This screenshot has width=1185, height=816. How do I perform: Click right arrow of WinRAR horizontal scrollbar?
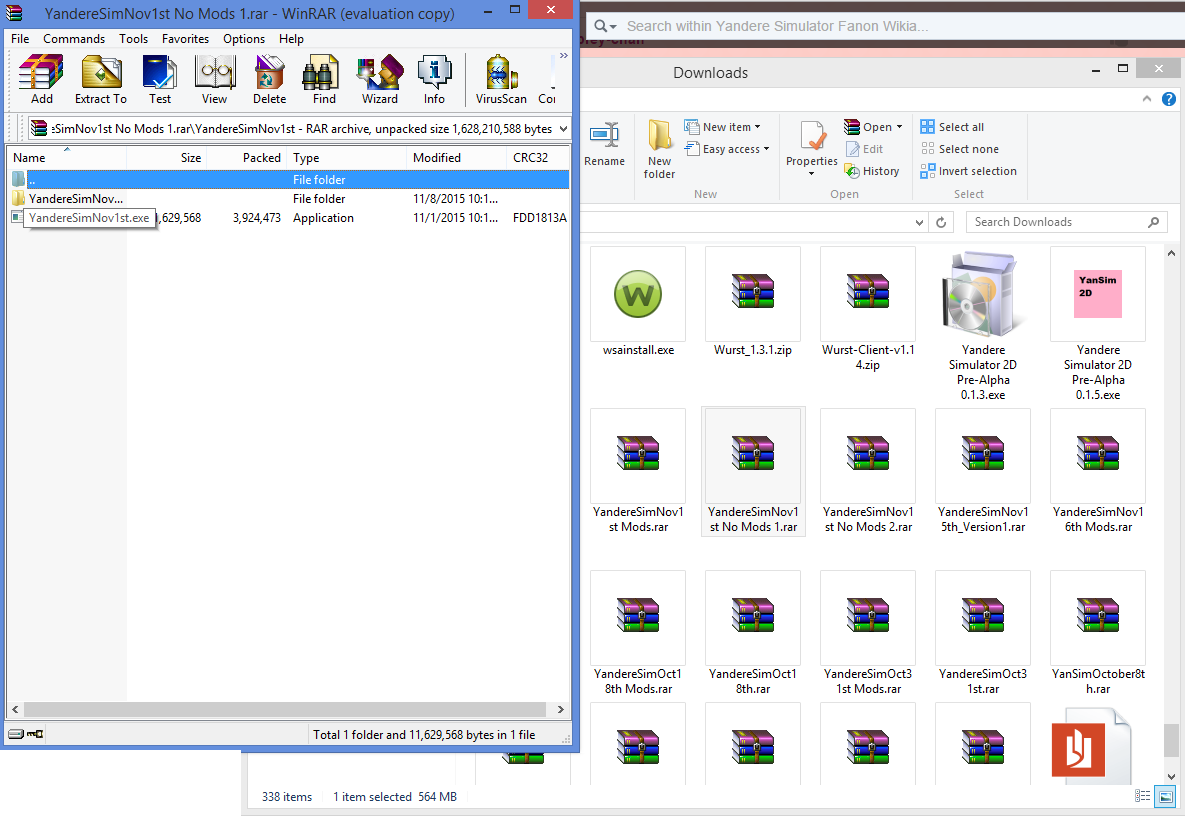tap(560, 709)
